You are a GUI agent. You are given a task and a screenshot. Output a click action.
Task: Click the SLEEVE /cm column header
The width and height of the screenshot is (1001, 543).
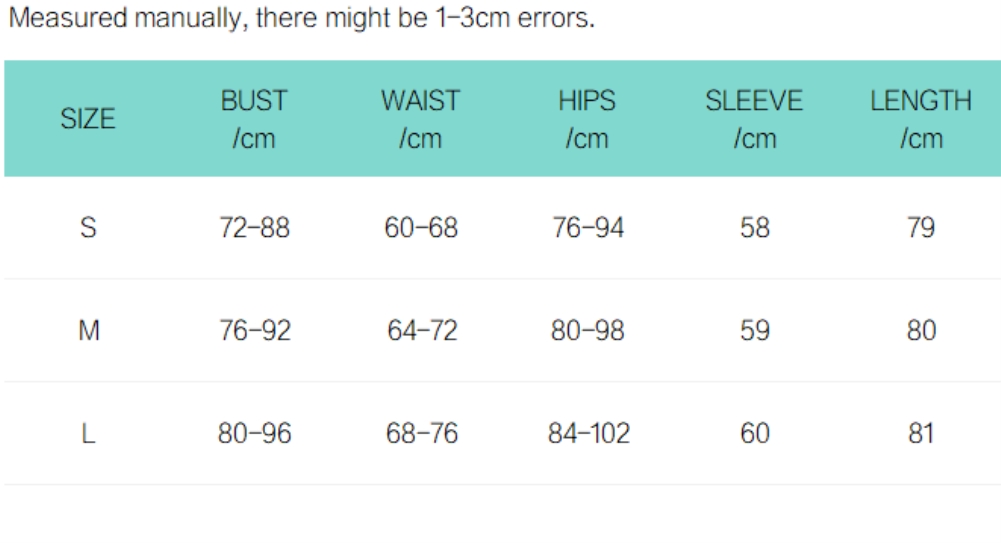pyautogui.click(x=754, y=120)
